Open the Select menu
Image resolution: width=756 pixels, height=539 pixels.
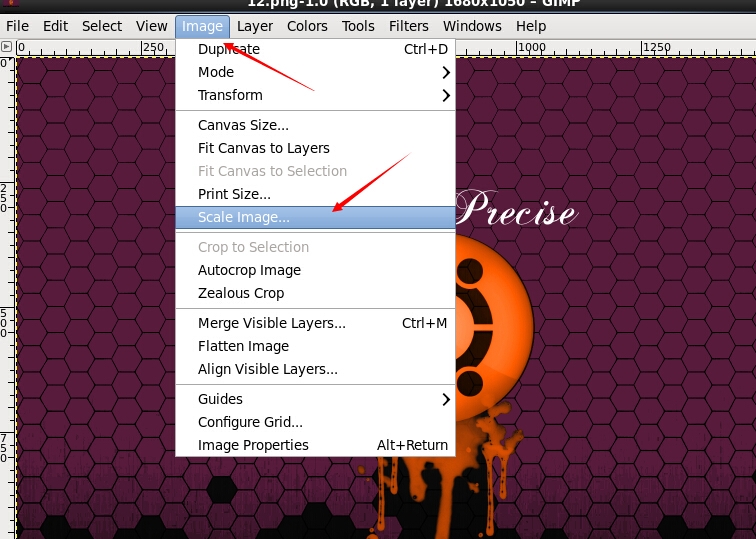[102, 26]
